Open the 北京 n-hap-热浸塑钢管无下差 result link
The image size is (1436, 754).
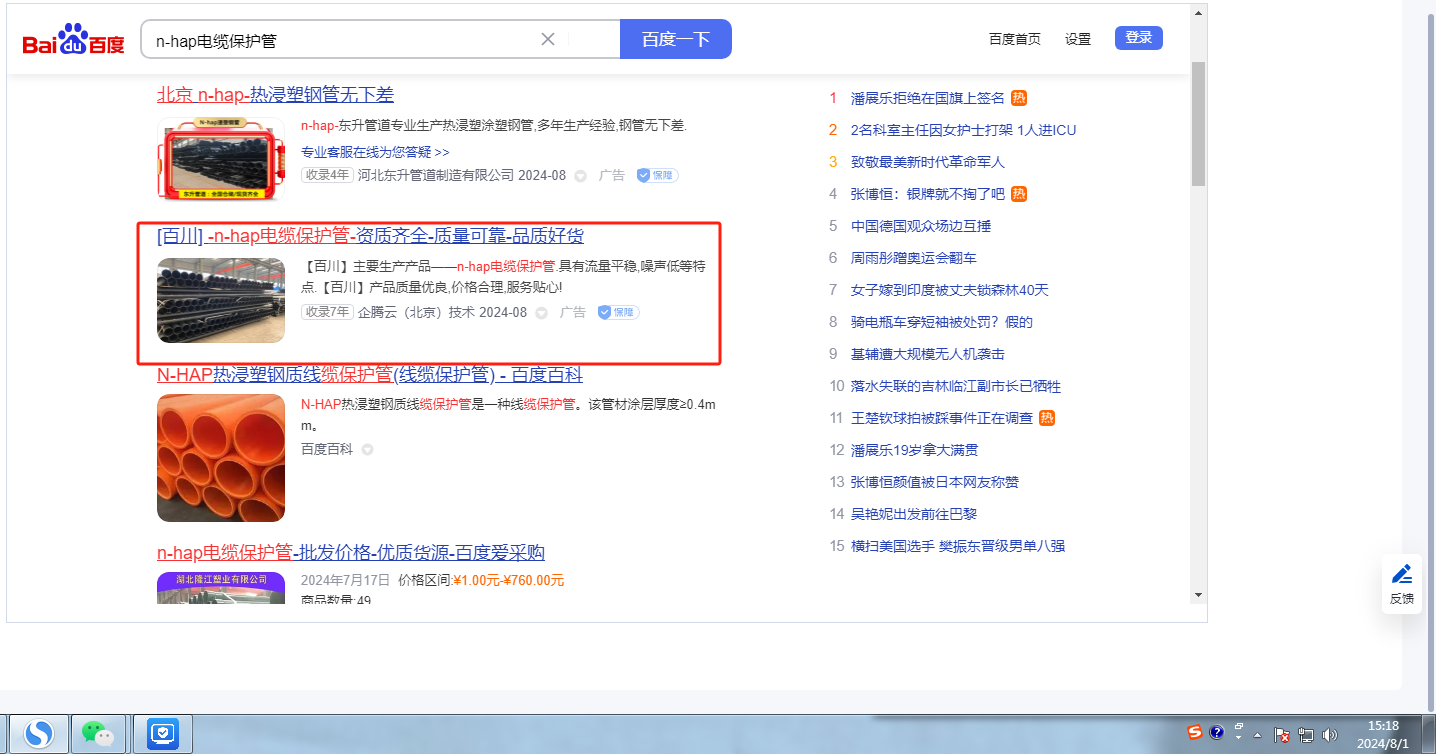[x=275, y=95]
